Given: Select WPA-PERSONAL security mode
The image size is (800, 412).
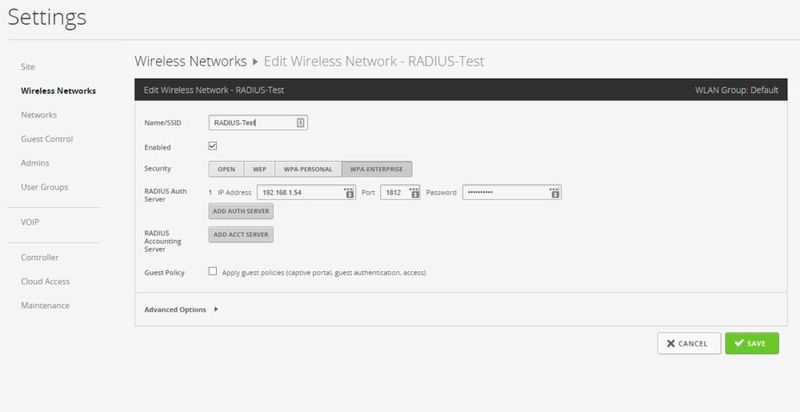Looking at the screenshot, I should pos(308,169).
